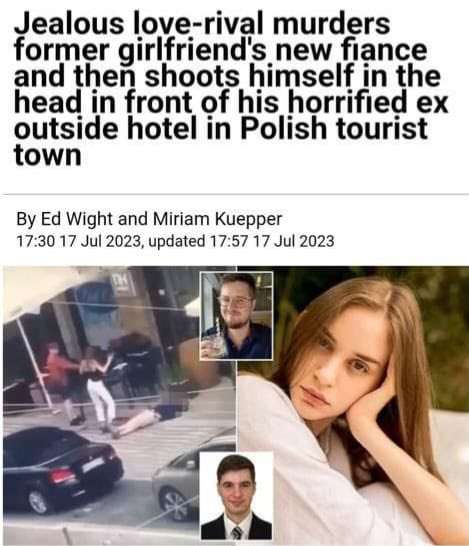The height and width of the screenshot is (546, 469).
Task: Click the striped tie in suit photo
Action: pyautogui.click(x=237, y=533)
